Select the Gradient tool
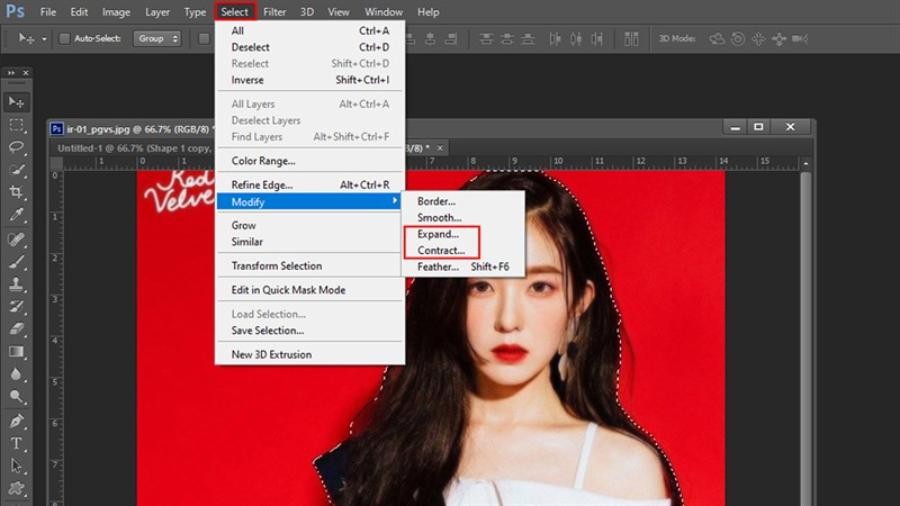Image resolution: width=900 pixels, height=506 pixels. click(16, 352)
